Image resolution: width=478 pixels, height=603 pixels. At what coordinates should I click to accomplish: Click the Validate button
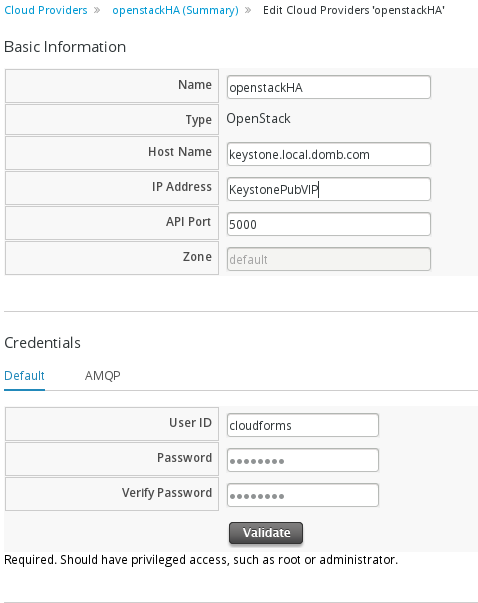point(266,533)
